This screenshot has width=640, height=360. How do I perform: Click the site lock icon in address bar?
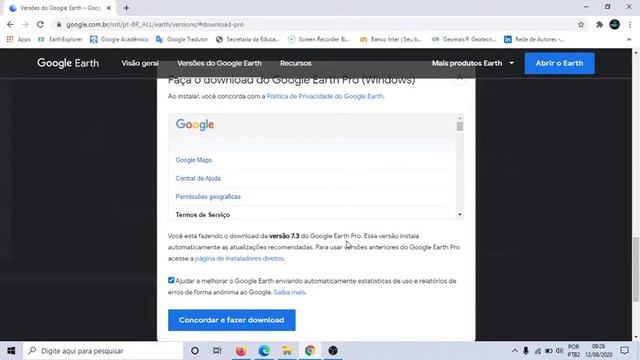click(59, 24)
